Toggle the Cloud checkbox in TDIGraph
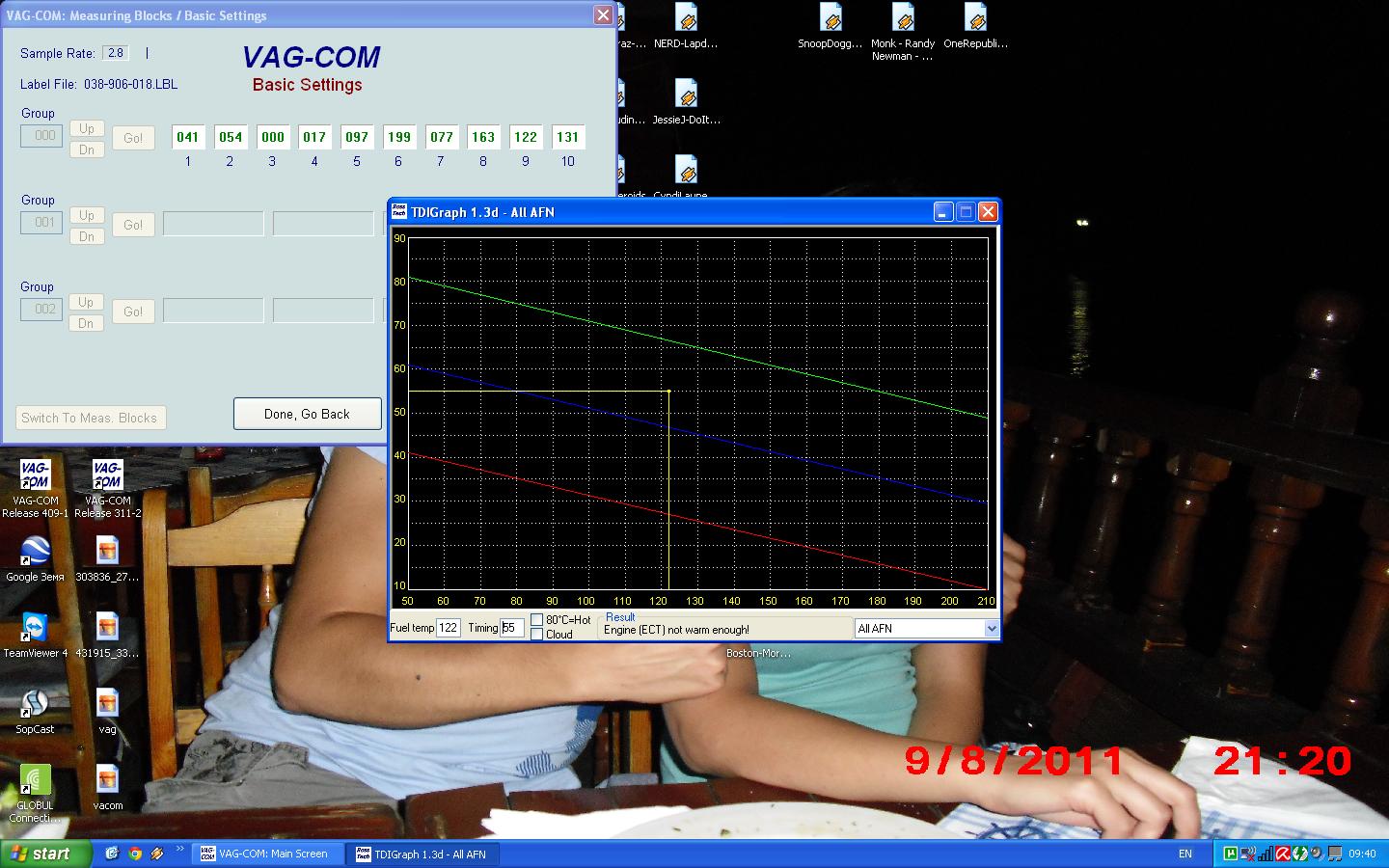The height and width of the screenshot is (868, 1389). pos(536,634)
